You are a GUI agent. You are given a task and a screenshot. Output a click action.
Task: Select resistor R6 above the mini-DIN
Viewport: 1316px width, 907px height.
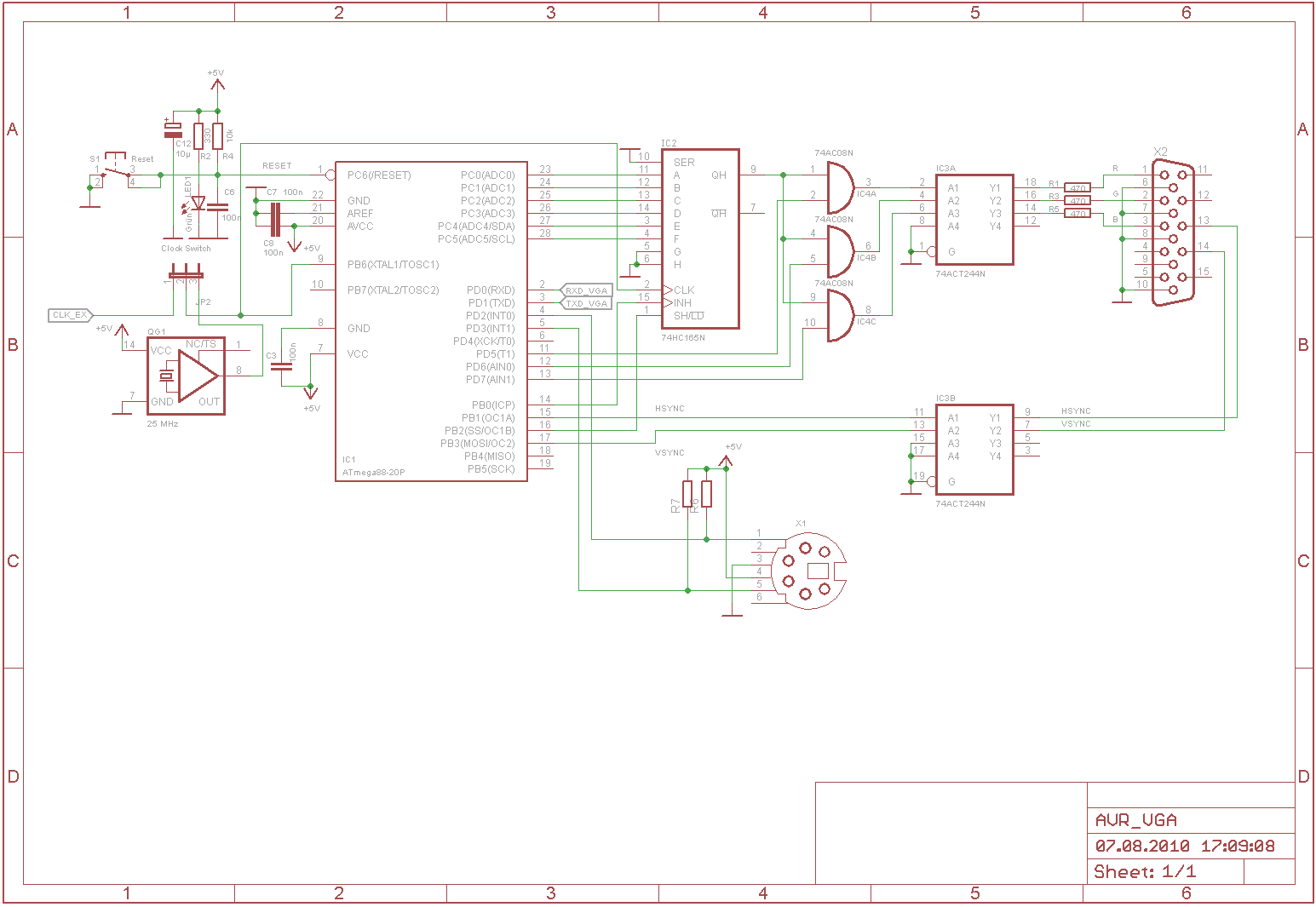706,494
